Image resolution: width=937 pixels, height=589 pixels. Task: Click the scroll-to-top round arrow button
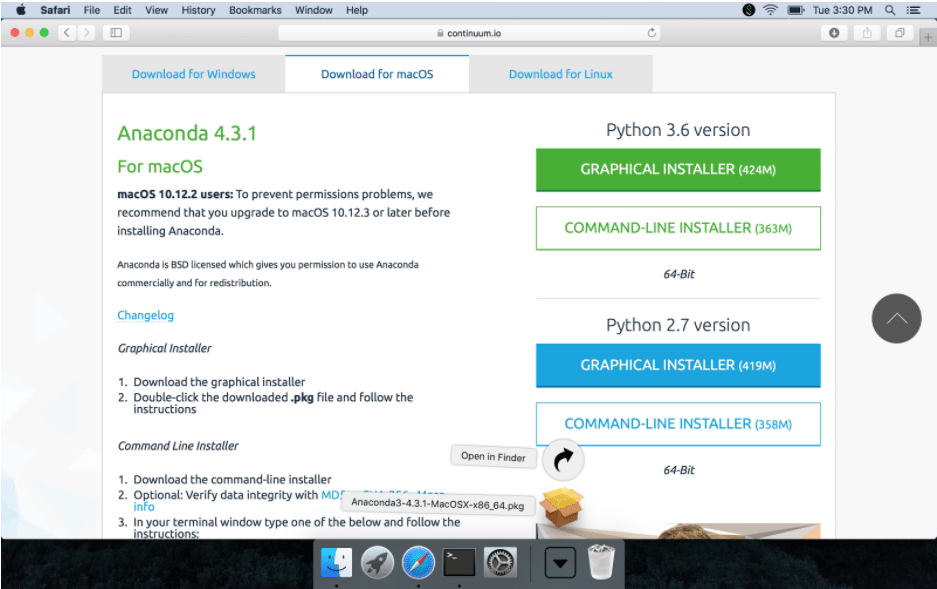pos(896,318)
